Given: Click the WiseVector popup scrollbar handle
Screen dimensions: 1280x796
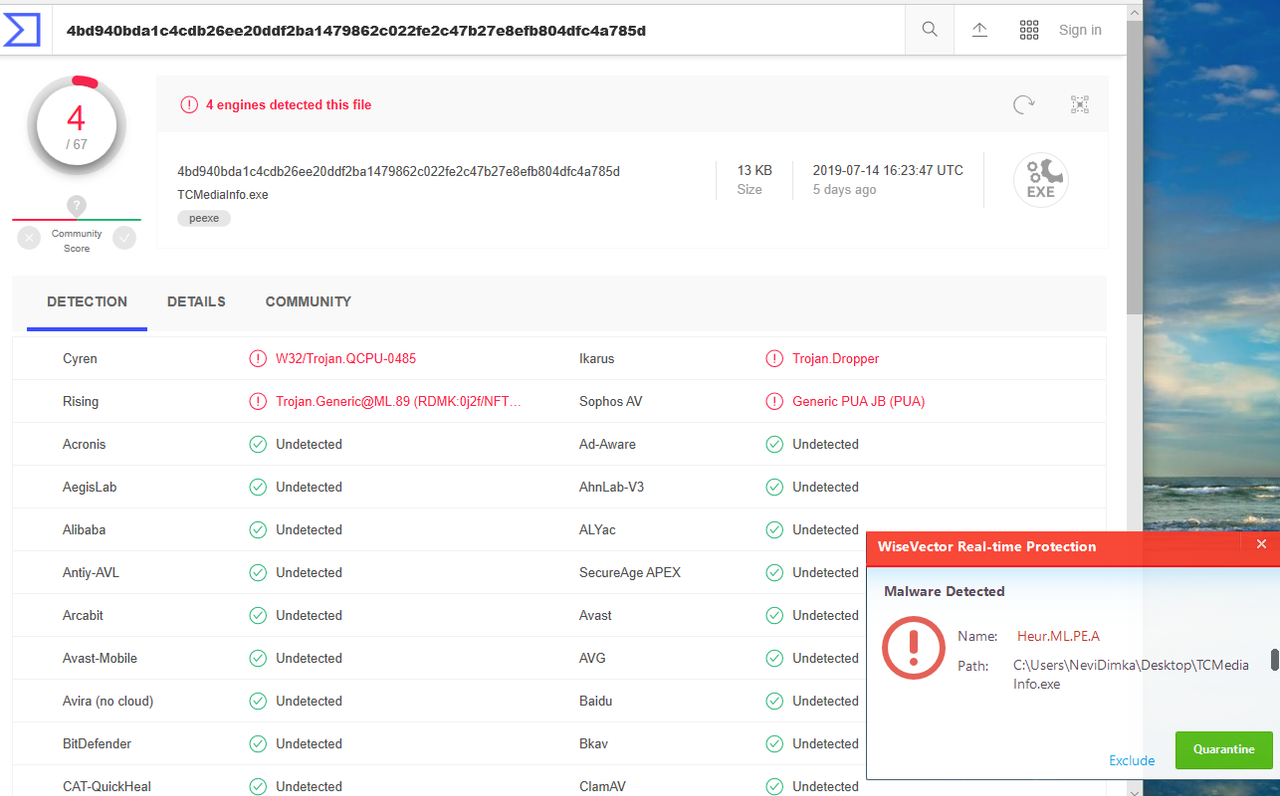Looking at the screenshot, I should tap(1274, 659).
